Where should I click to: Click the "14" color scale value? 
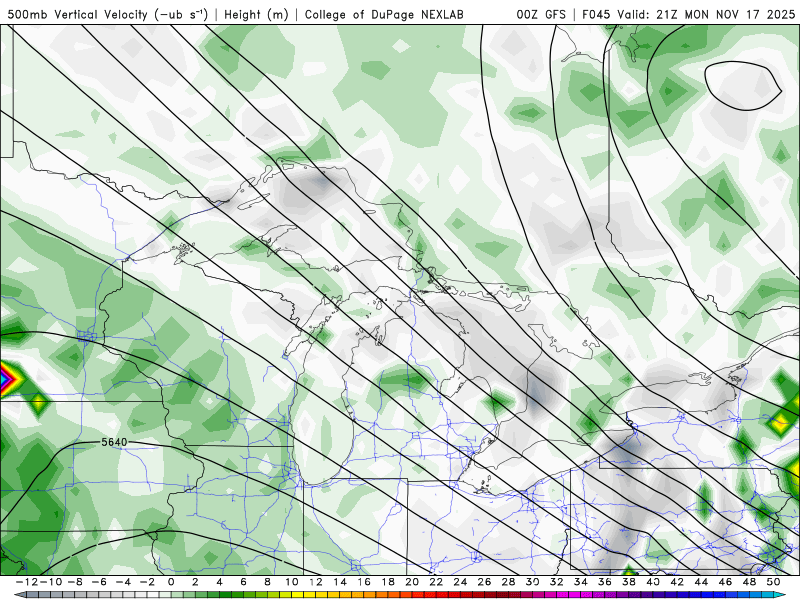[x=340, y=582]
